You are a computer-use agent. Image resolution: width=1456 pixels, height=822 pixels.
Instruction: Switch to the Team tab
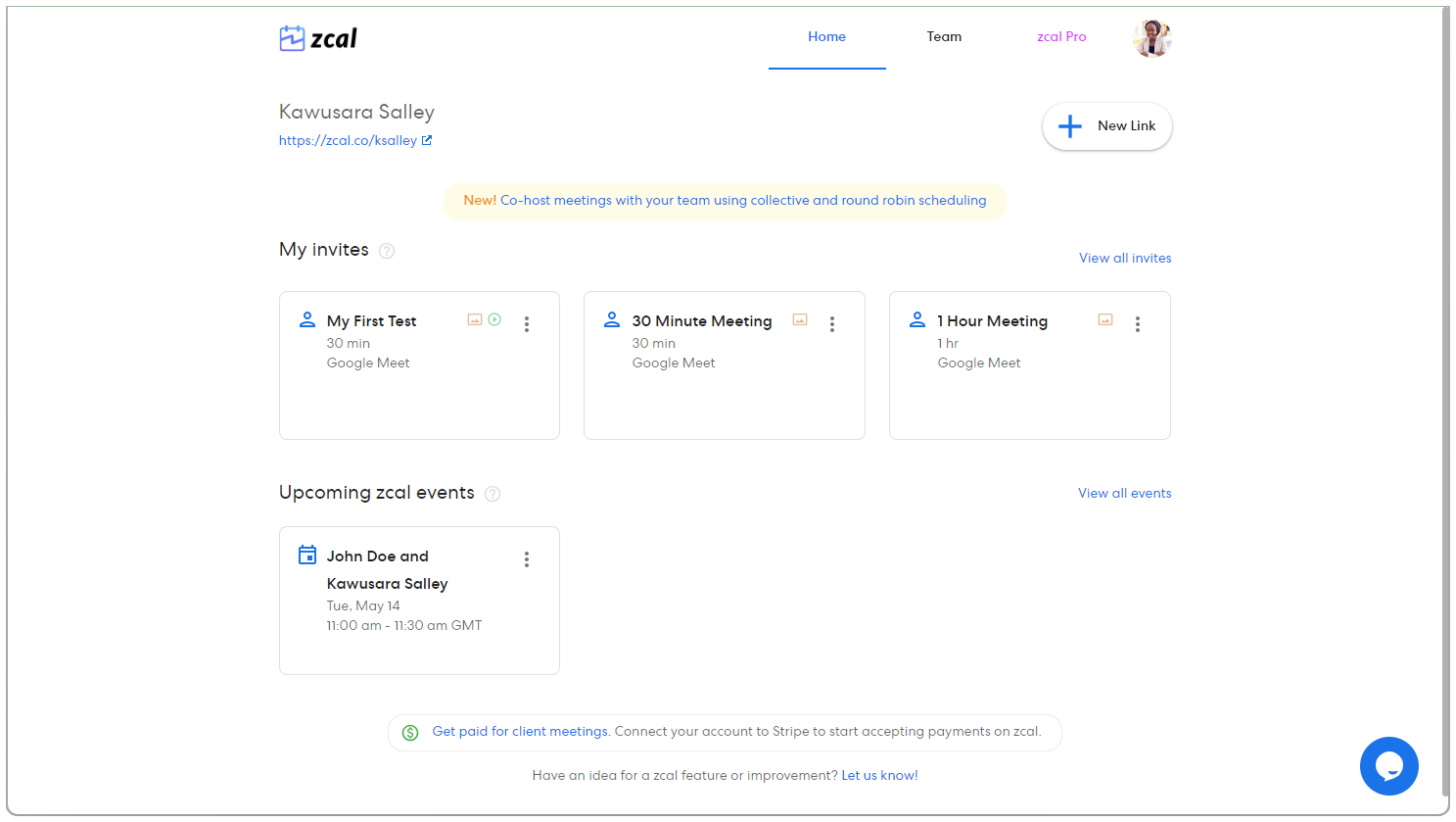tap(945, 37)
